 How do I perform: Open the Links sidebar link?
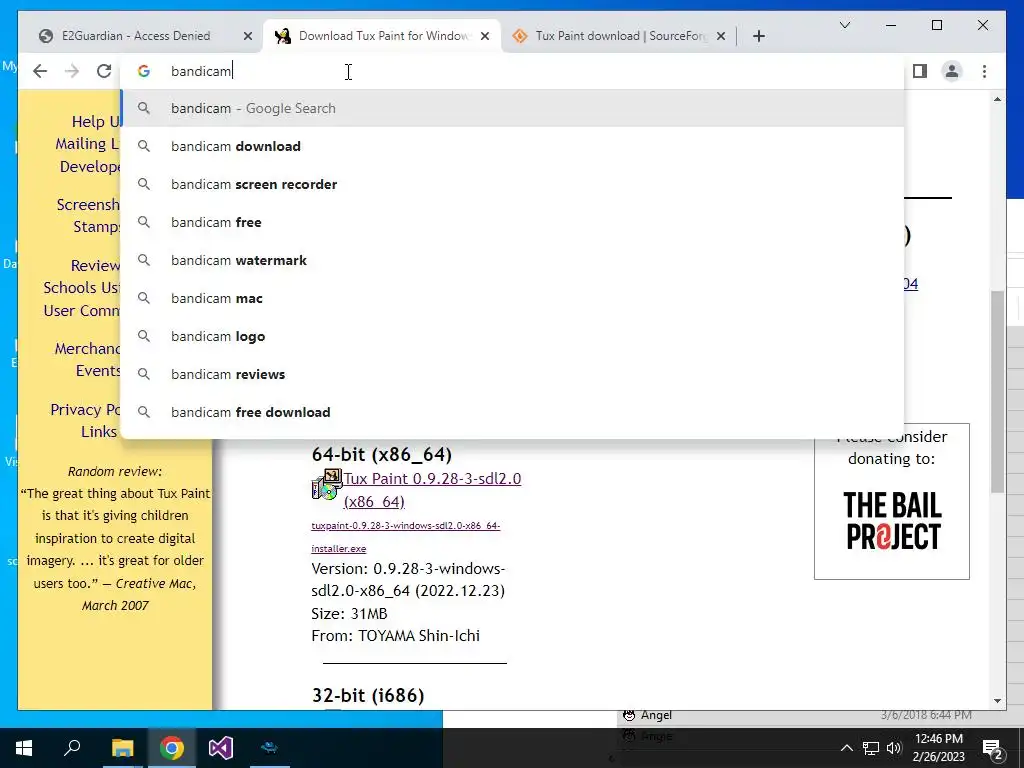pos(99,432)
